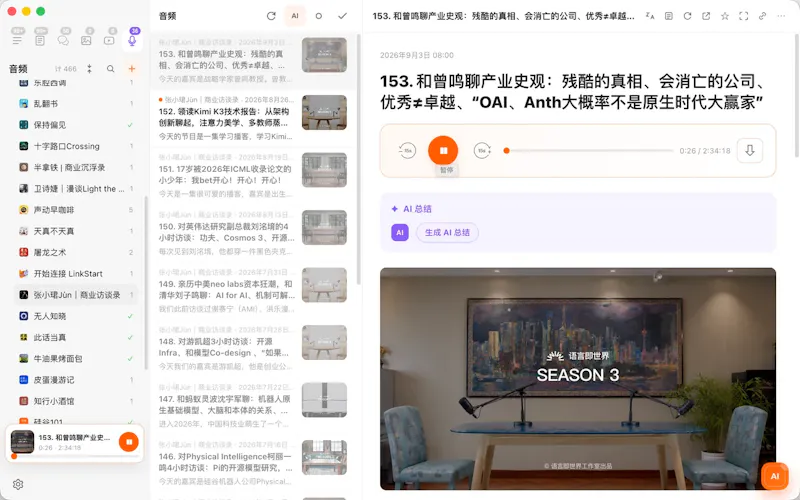Open episode 153 in the entry list
800x500 pixels.
click(253, 61)
